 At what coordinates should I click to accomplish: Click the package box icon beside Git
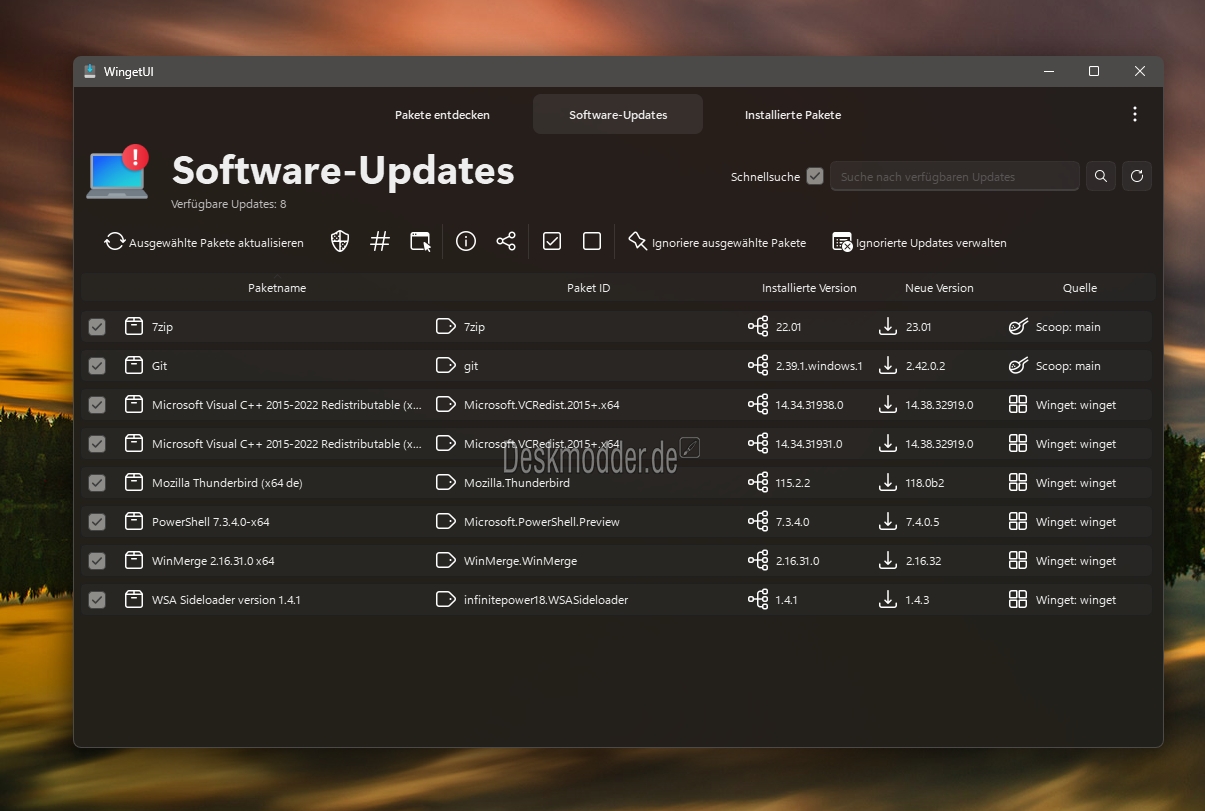point(134,366)
